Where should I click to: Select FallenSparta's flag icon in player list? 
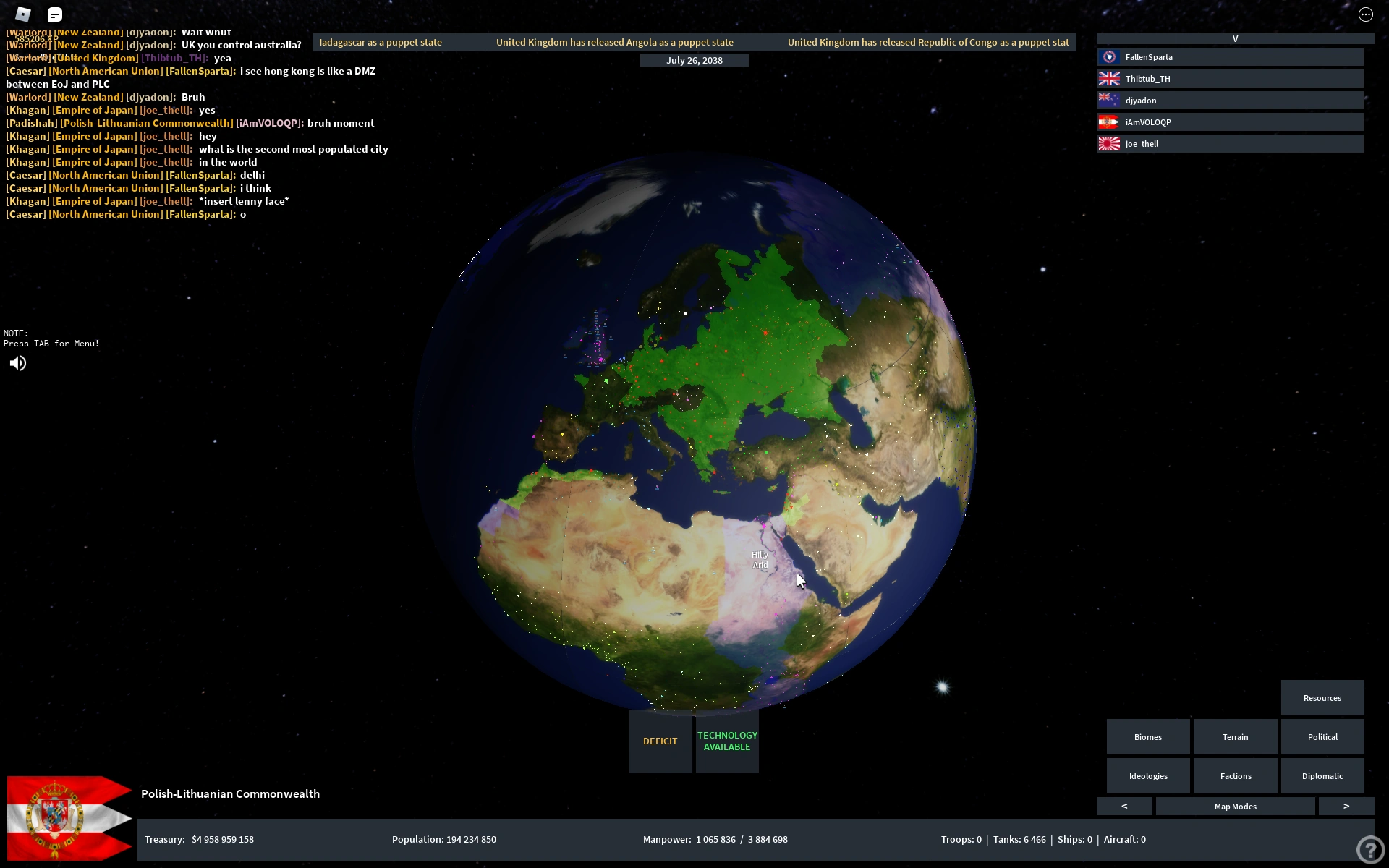[1109, 57]
